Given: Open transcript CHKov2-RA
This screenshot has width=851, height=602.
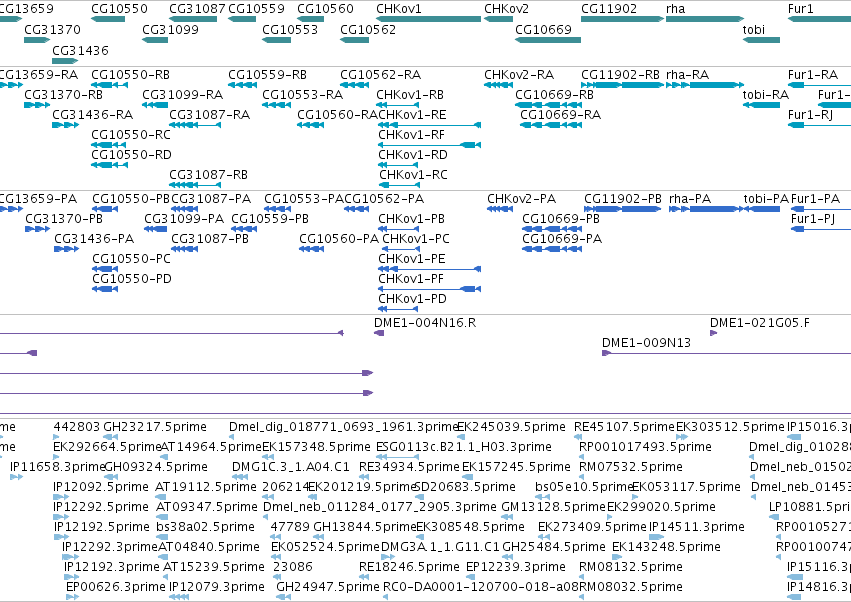Looking at the screenshot, I should click(x=519, y=74).
